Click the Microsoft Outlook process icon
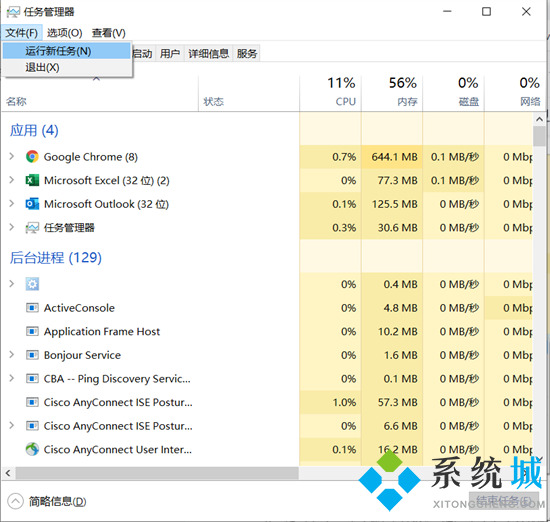This screenshot has width=550, height=522. [x=32, y=204]
